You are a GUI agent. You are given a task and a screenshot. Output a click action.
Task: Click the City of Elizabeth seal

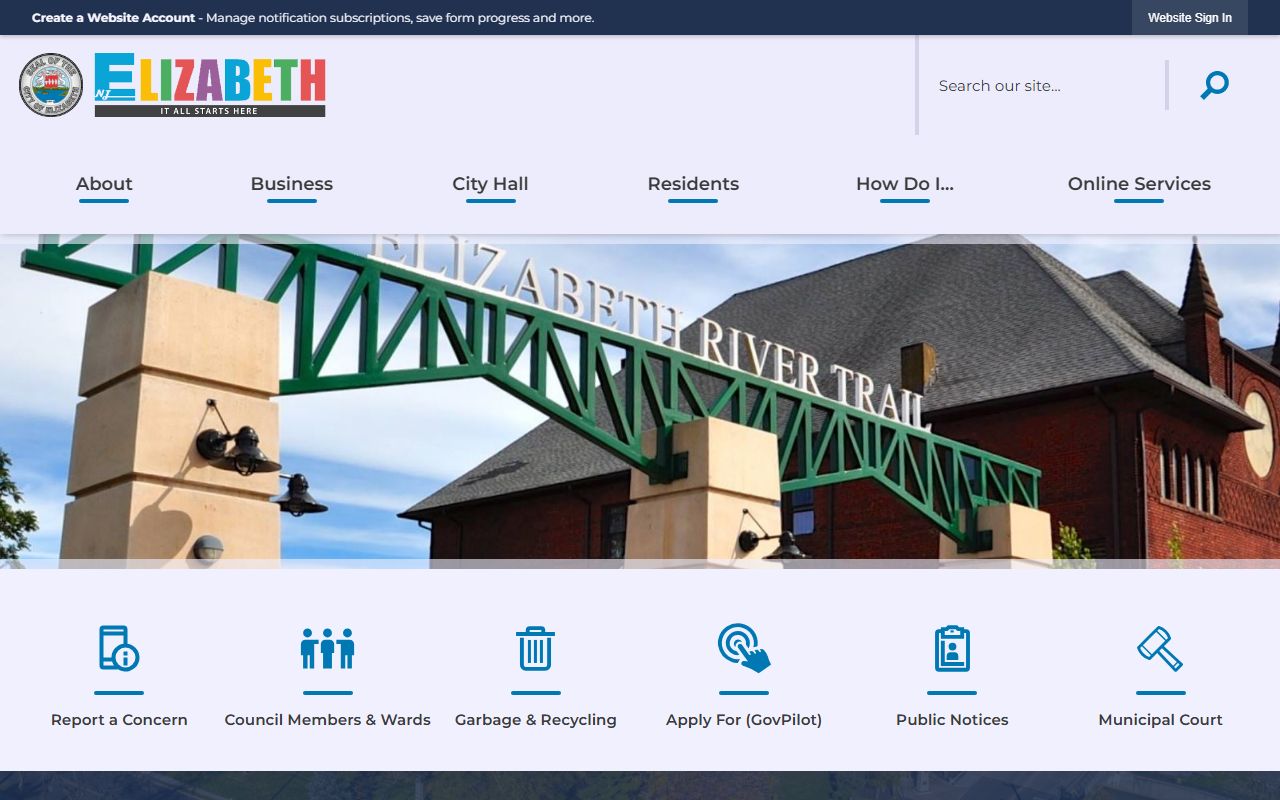point(51,85)
